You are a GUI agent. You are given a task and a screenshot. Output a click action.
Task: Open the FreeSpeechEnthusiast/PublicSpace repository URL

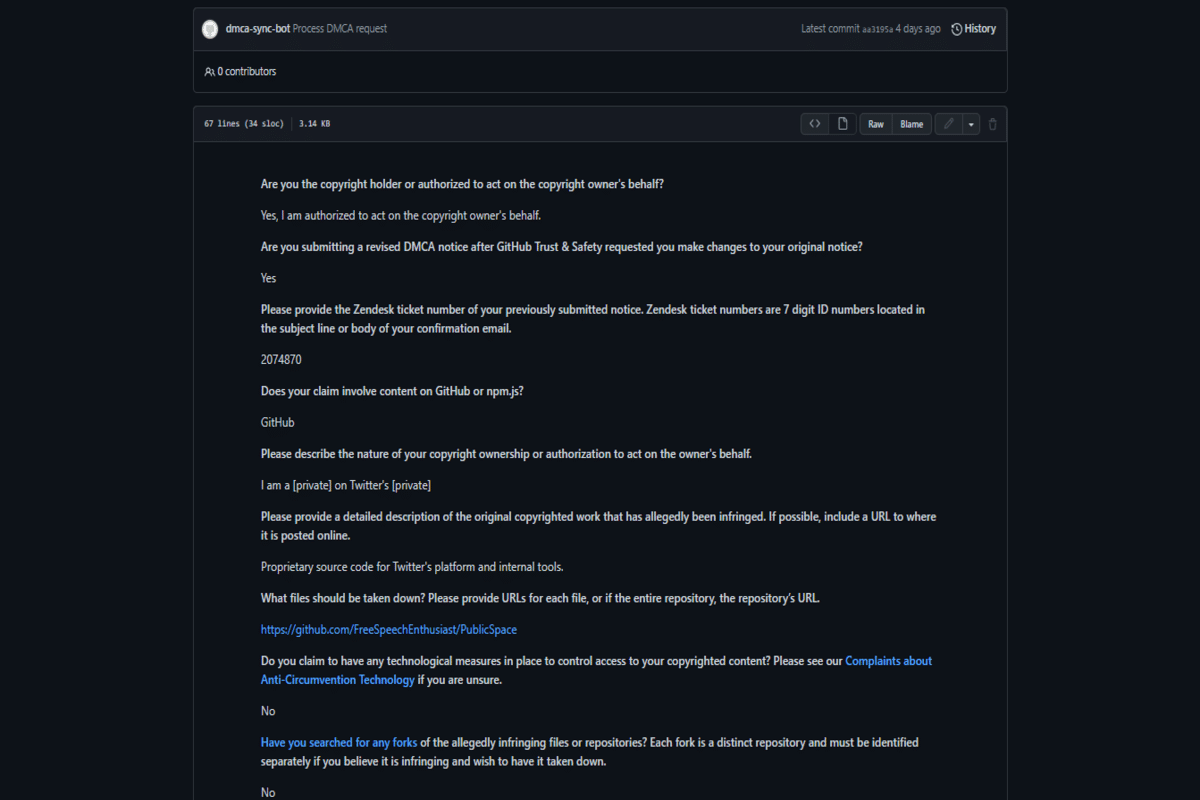389,630
